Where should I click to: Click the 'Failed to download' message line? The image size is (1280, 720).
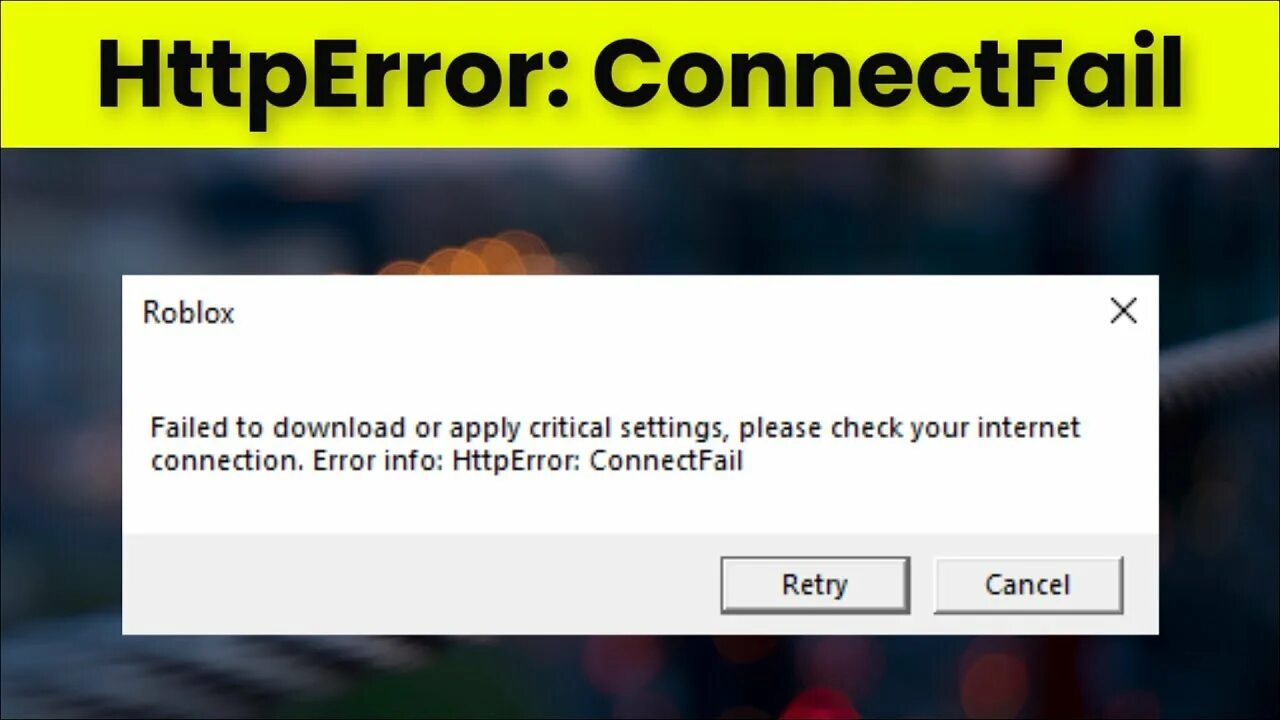coord(615,429)
